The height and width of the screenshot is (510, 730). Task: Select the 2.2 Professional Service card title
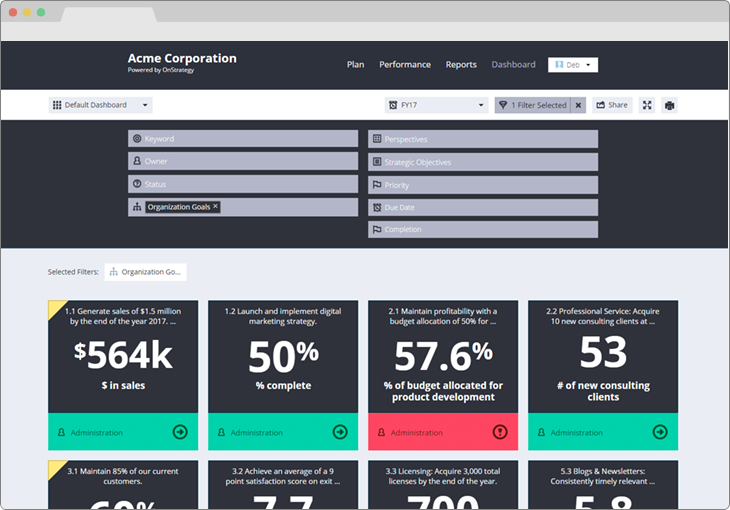coord(603,316)
